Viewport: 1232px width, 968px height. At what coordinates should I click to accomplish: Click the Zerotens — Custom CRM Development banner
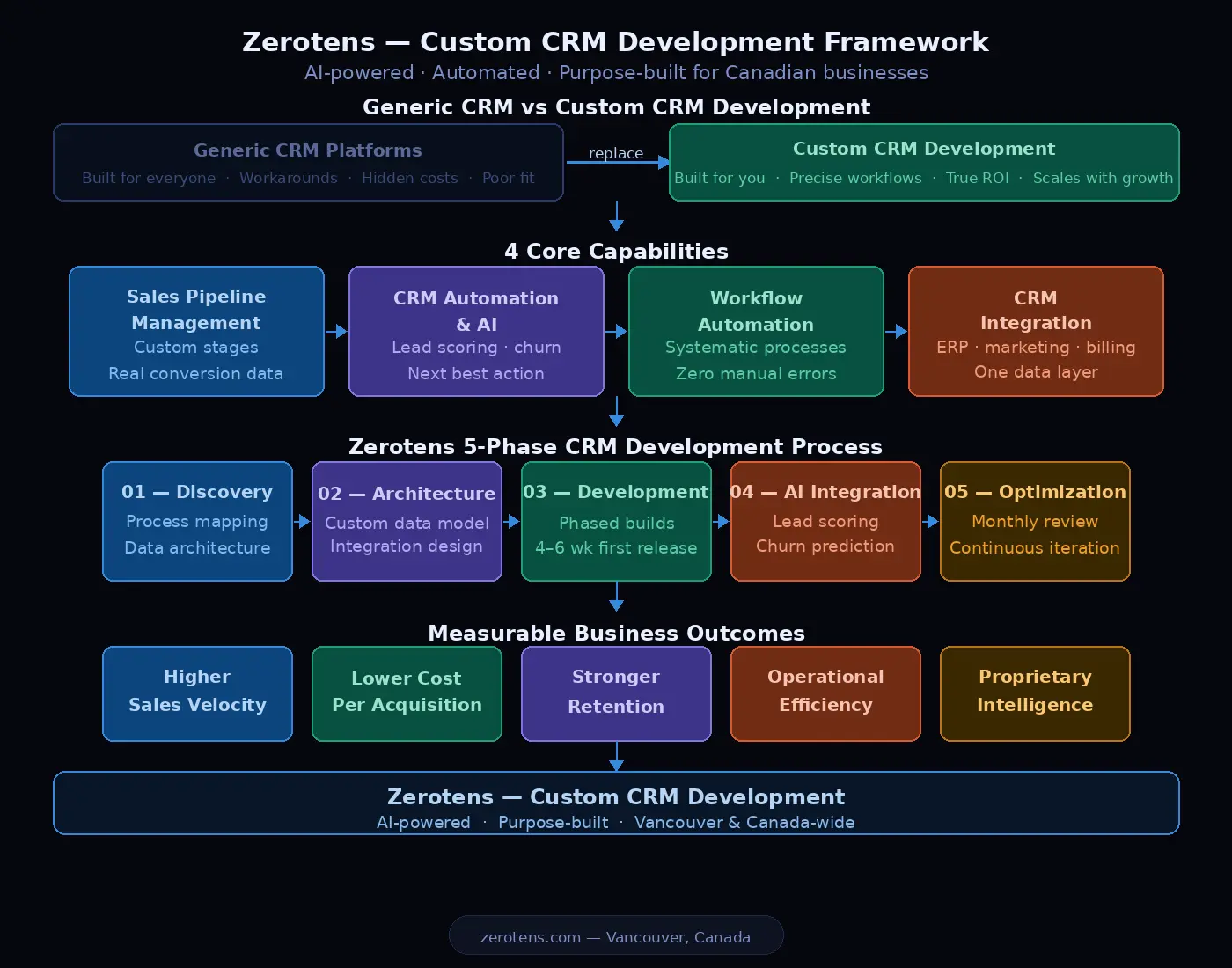coord(616,803)
